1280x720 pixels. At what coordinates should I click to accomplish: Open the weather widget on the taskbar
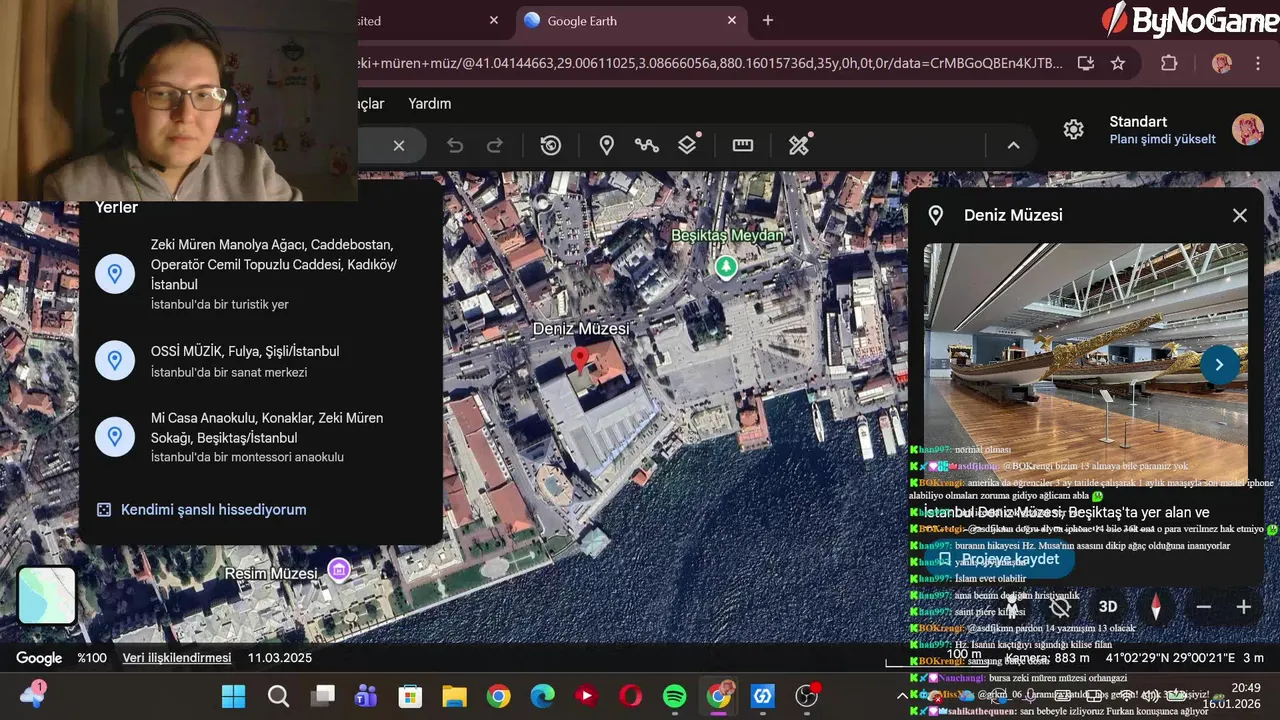point(32,694)
